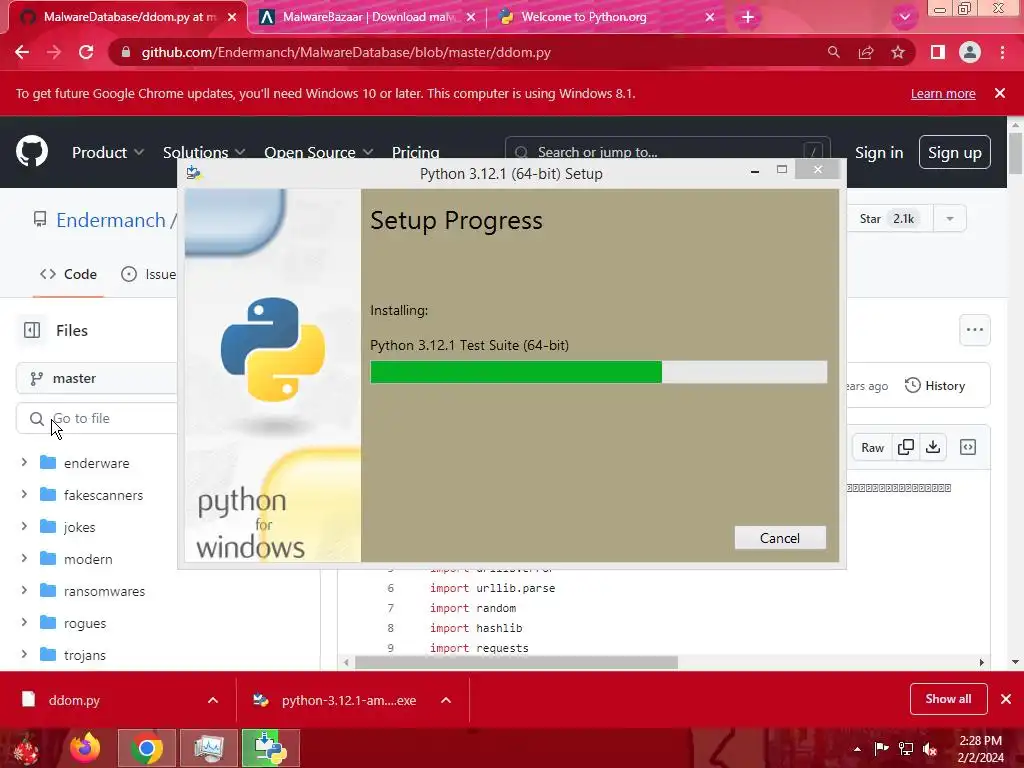Cancel the Python setup installation
Viewport: 1024px width, 768px height.
780,538
